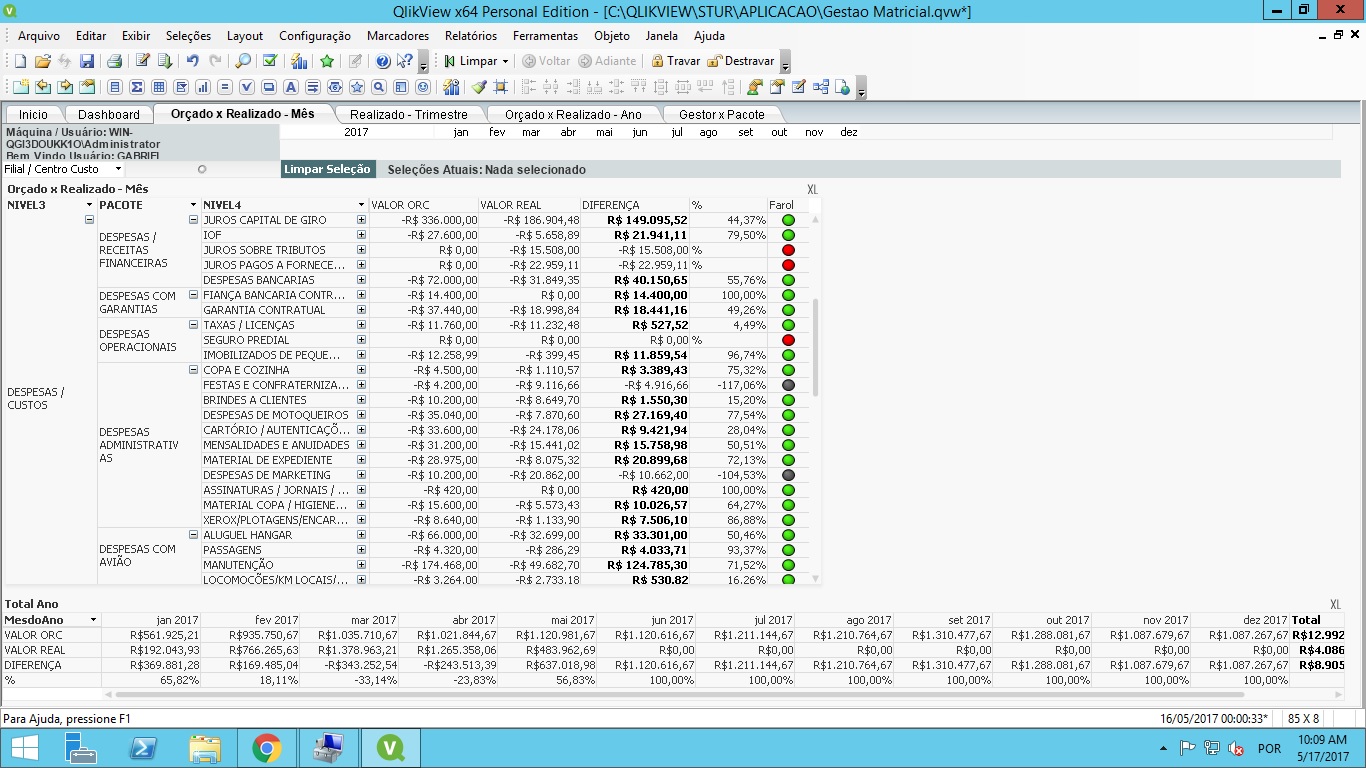Create a search object with the magnifier icon

(x=379, y=87)
